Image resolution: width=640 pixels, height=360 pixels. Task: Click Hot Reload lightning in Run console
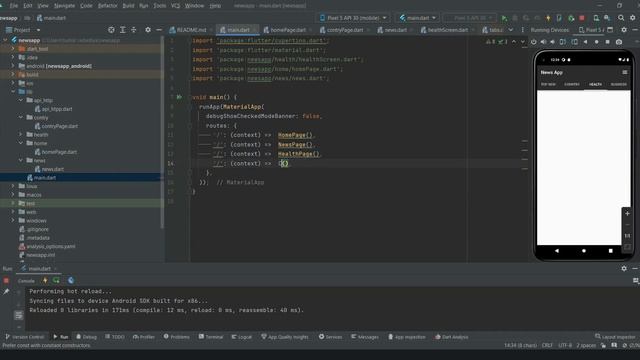(45, 280)
